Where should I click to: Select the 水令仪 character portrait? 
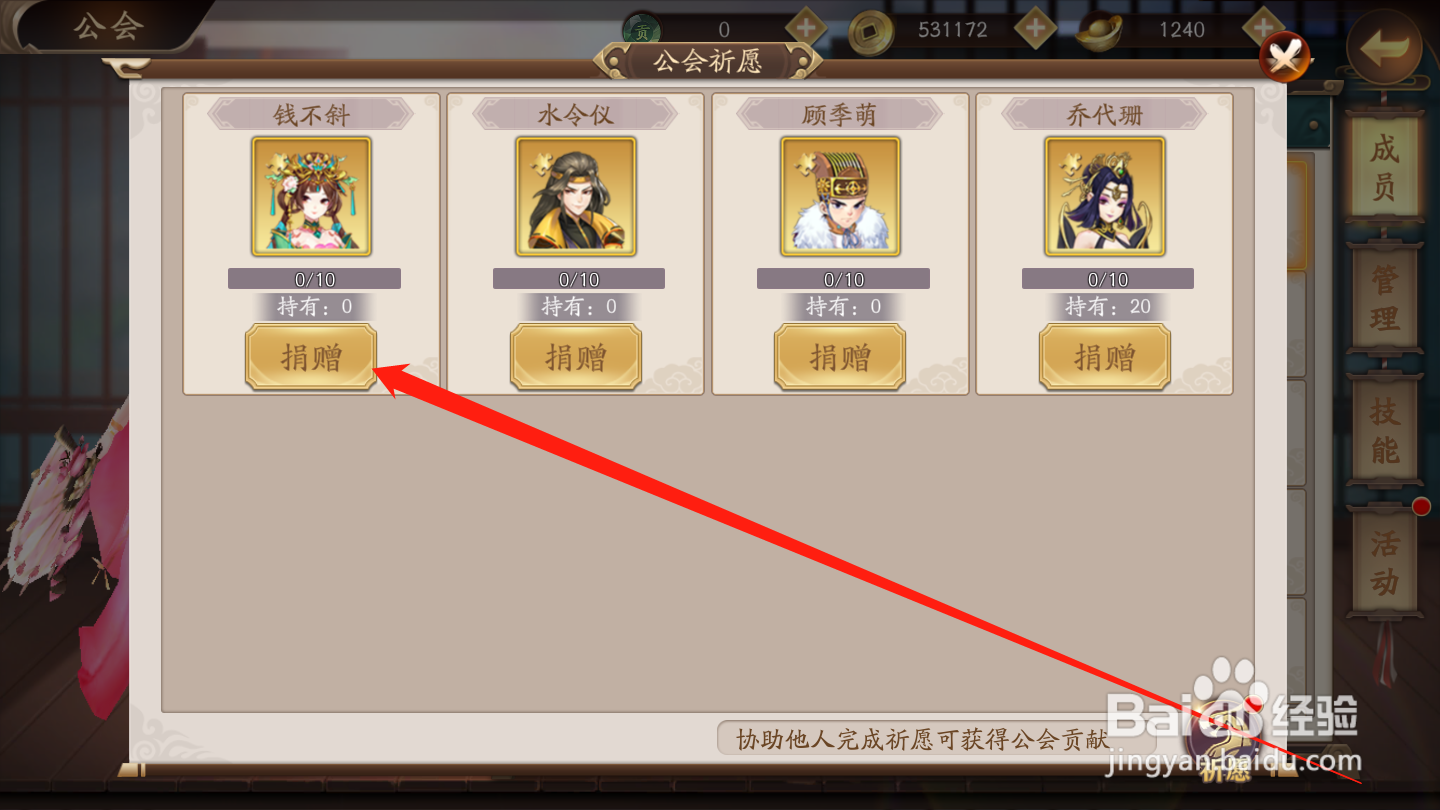(576, 196)
